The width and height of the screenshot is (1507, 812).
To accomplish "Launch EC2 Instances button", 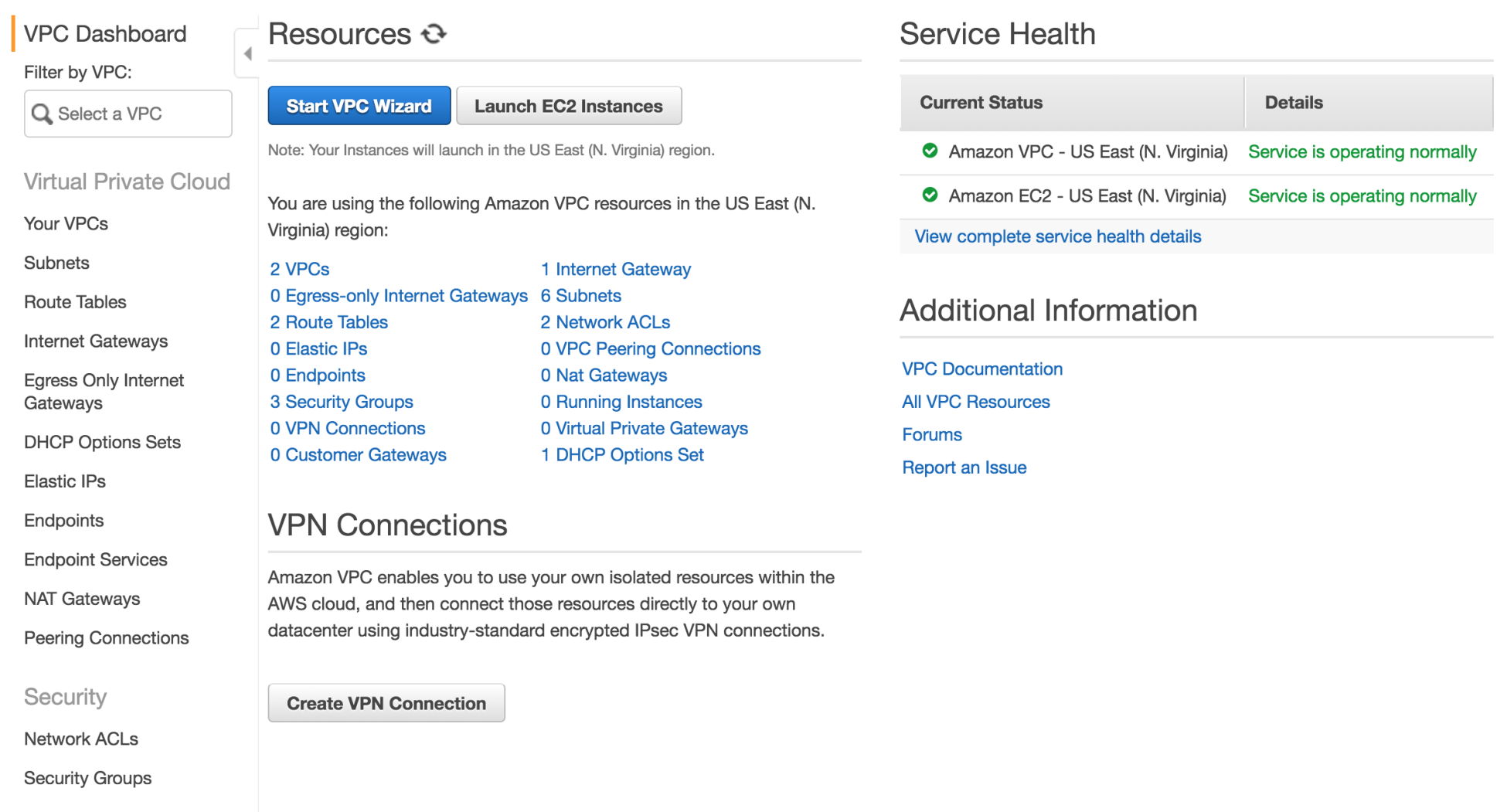I will pyautogui.click(x=569, y=106).
